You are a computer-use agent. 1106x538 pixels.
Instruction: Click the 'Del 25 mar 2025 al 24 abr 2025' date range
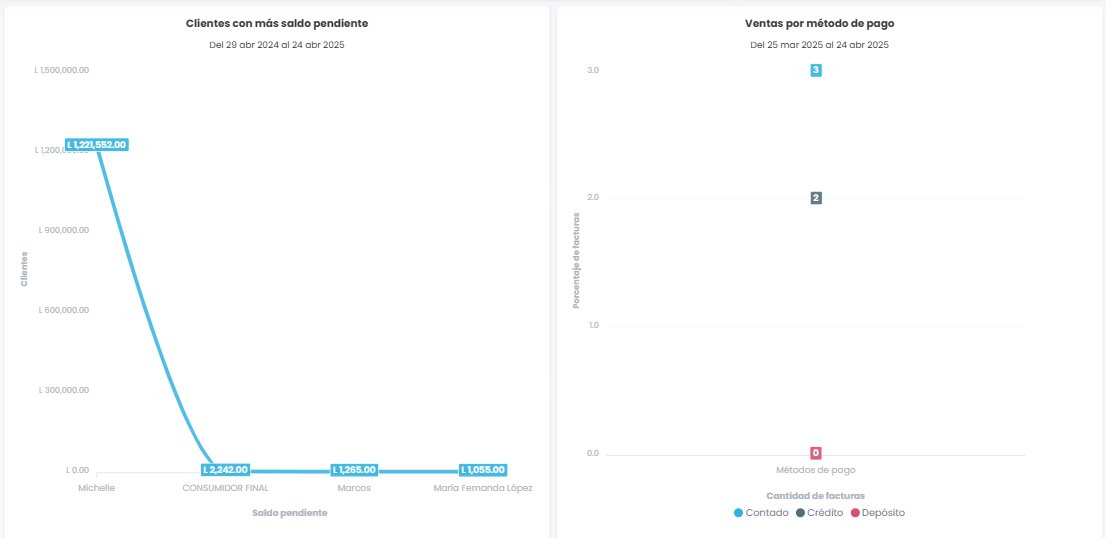coord(819,45)
